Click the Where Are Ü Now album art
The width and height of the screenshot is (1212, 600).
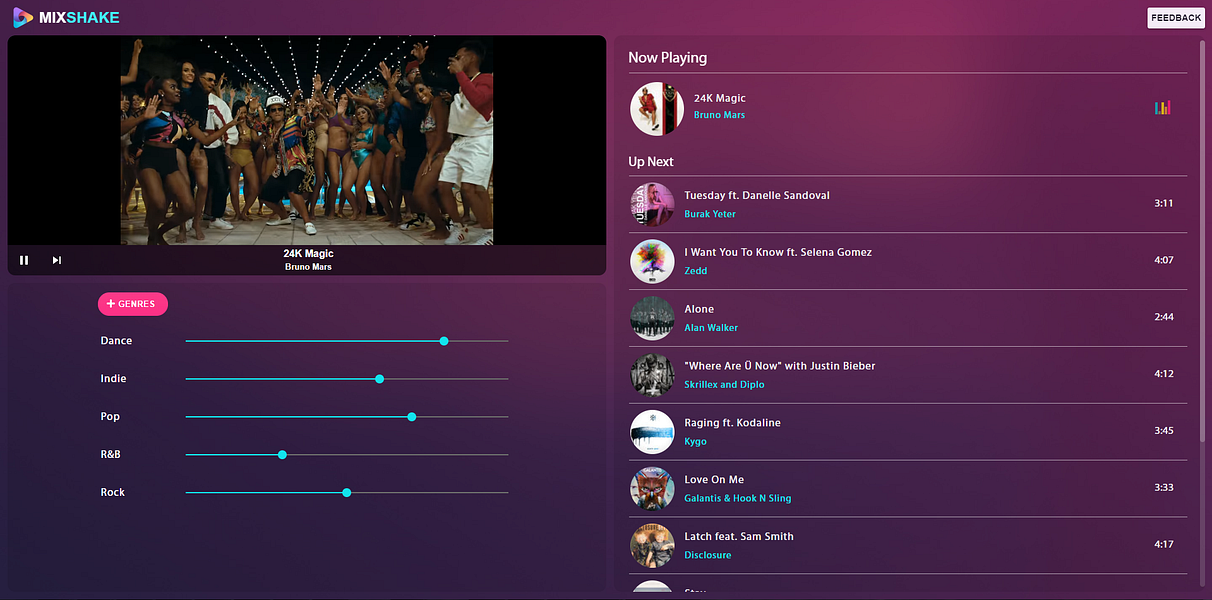(652, 375)
